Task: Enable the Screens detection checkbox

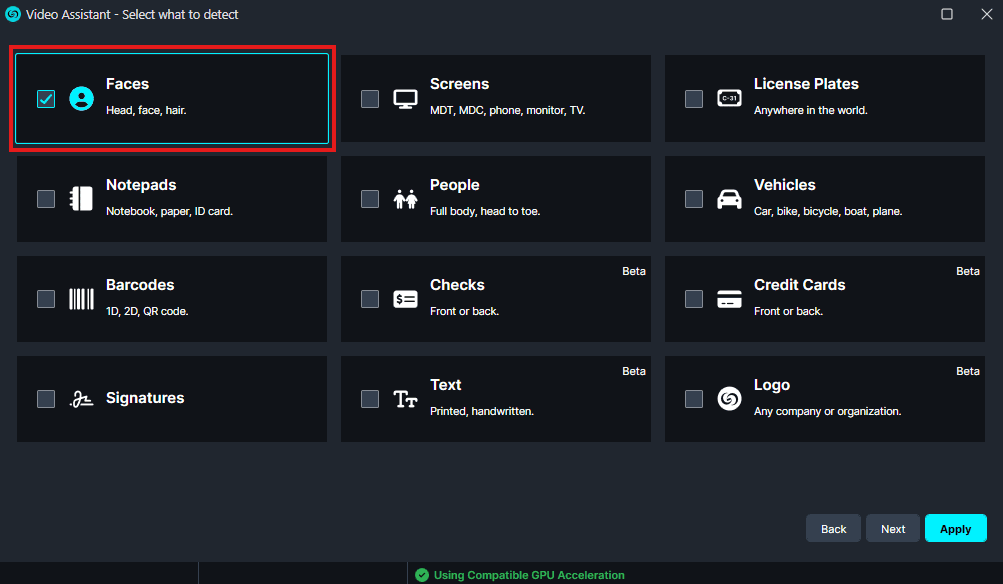Action: (x=370, y=98)
